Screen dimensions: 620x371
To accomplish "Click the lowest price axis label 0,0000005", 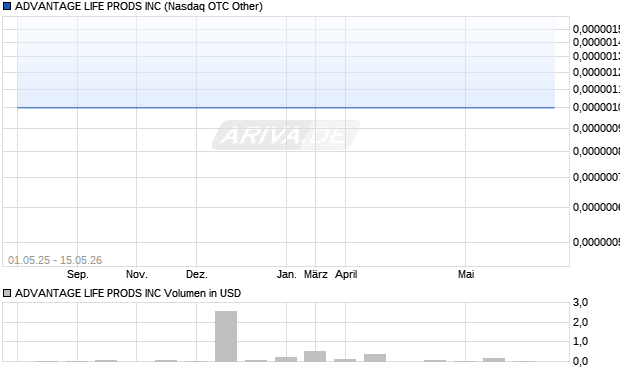I will pos(596,242).
